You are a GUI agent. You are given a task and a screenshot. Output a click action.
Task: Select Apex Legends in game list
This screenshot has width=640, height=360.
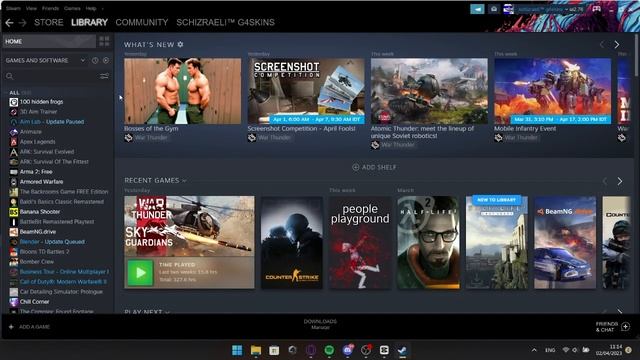(x=38, y=142)
